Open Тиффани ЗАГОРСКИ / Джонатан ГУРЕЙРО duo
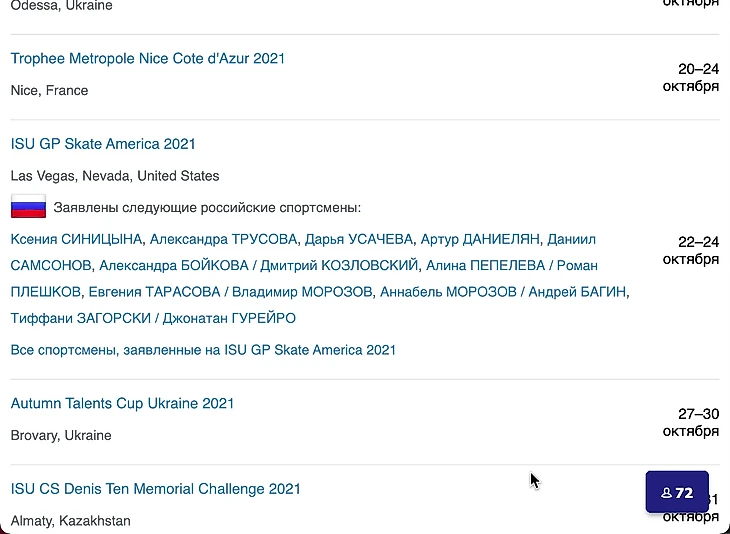 coord(153,318)
